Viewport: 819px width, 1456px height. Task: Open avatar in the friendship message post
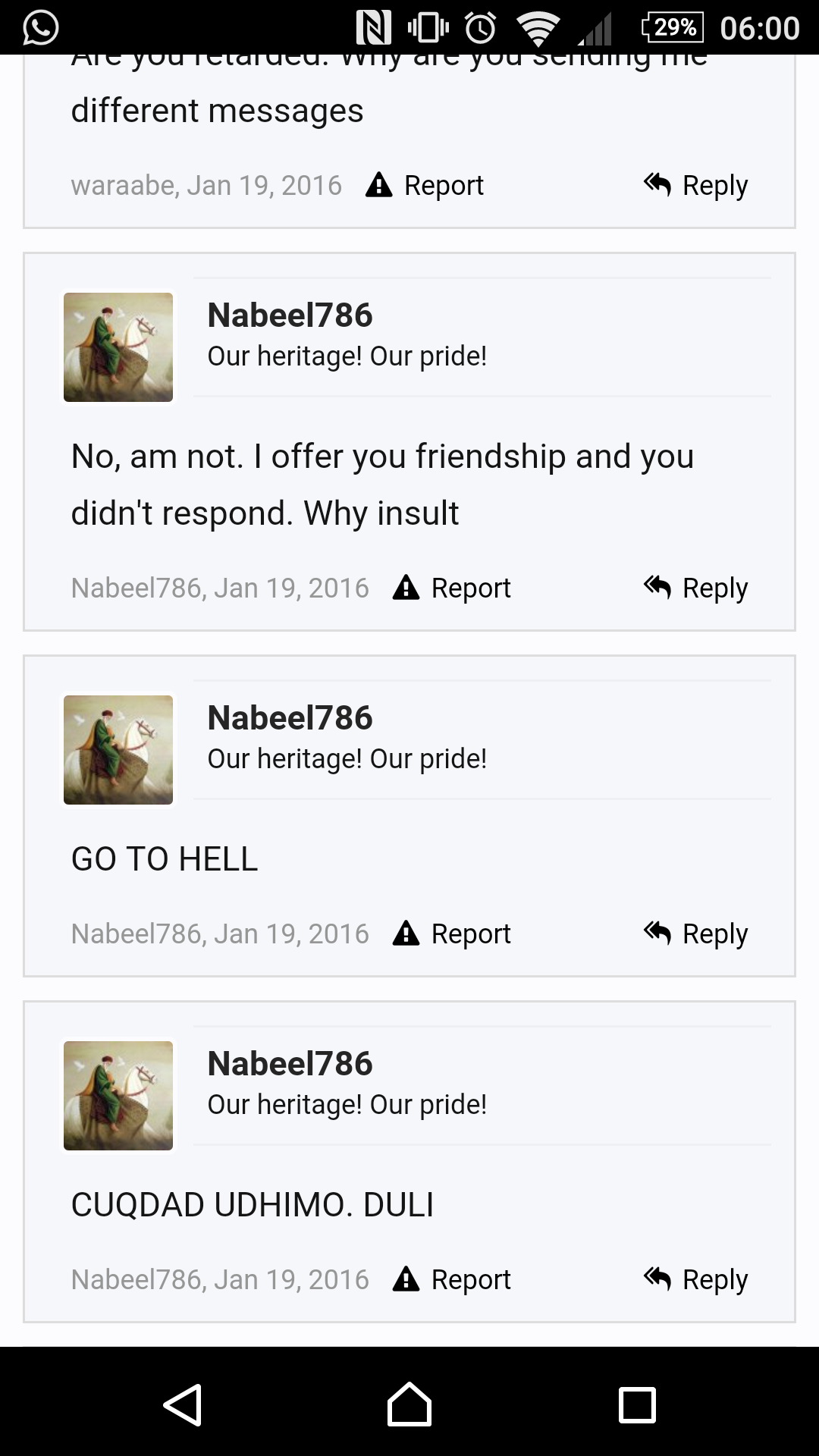pos(118,347)
